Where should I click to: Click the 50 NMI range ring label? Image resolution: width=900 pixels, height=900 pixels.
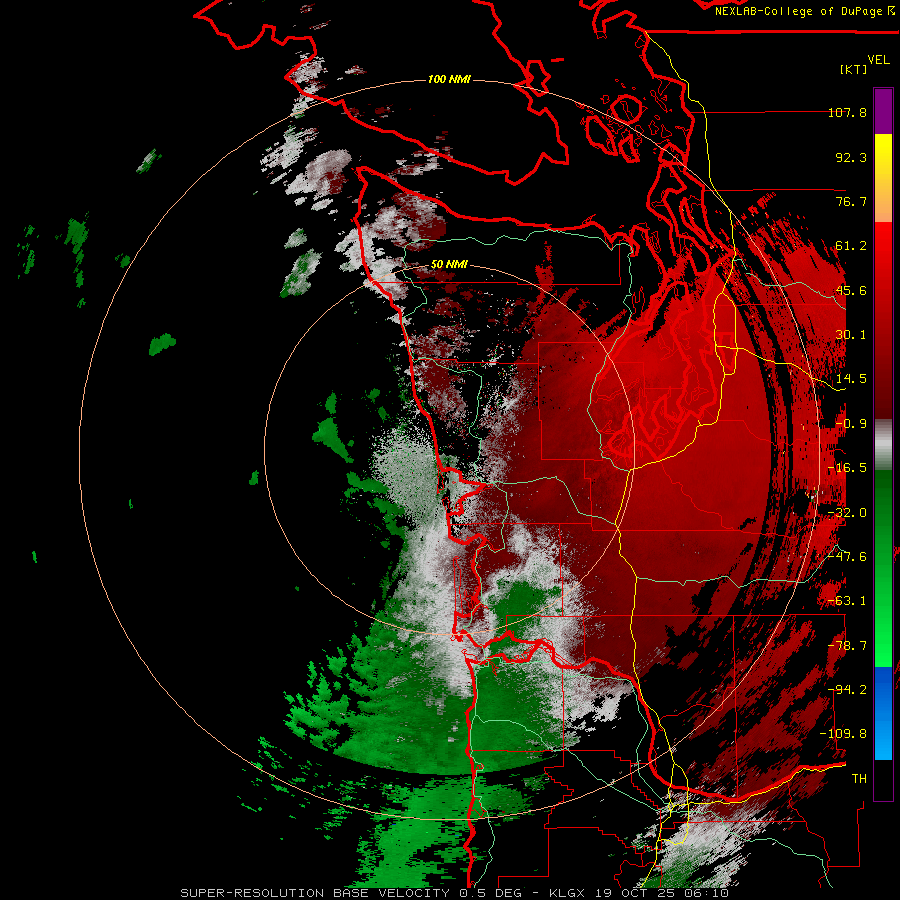449,265
